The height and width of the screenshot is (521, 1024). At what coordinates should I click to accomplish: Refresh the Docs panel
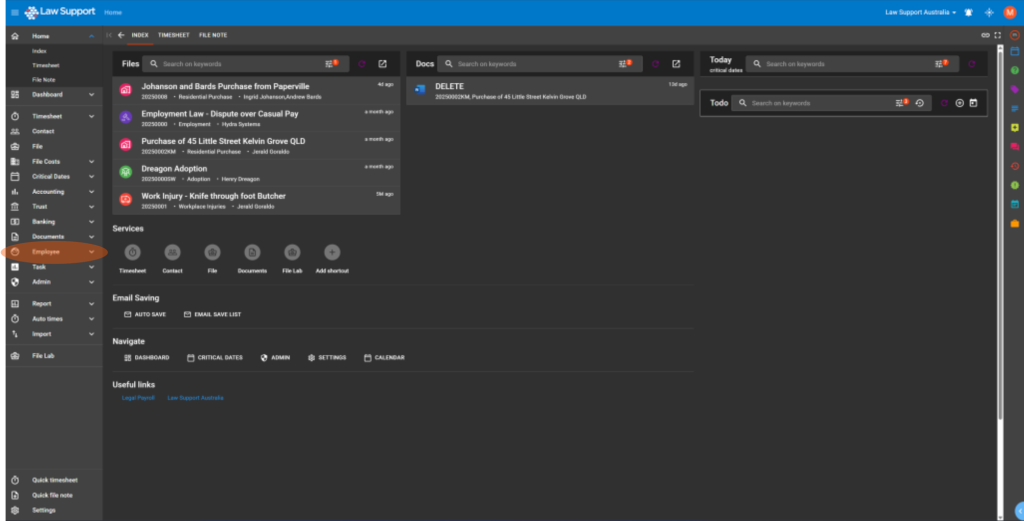point(656,64)
